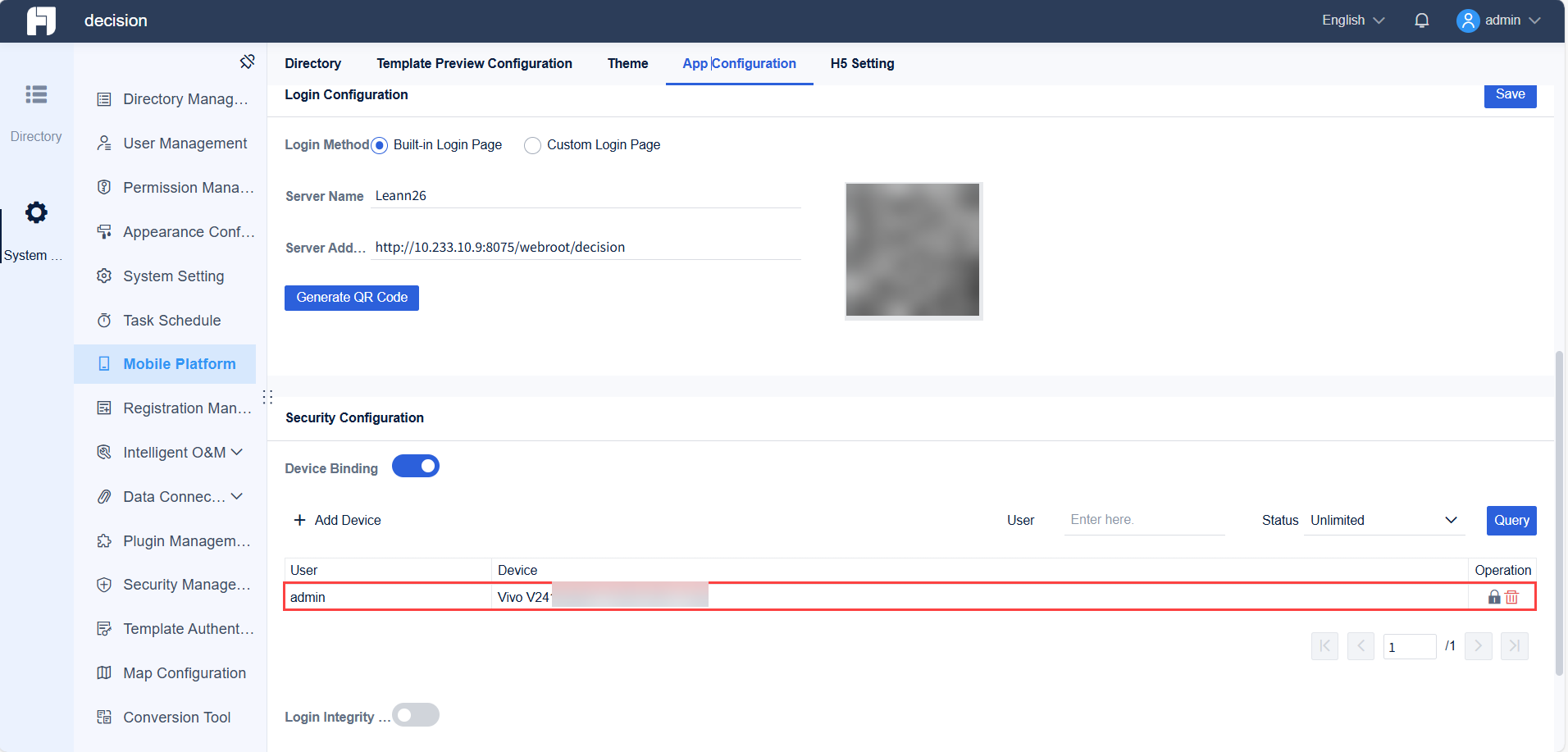Click the Permission Management shield icon
Image resolution: width=1568 pixels, height=752 pixels.
104,188
